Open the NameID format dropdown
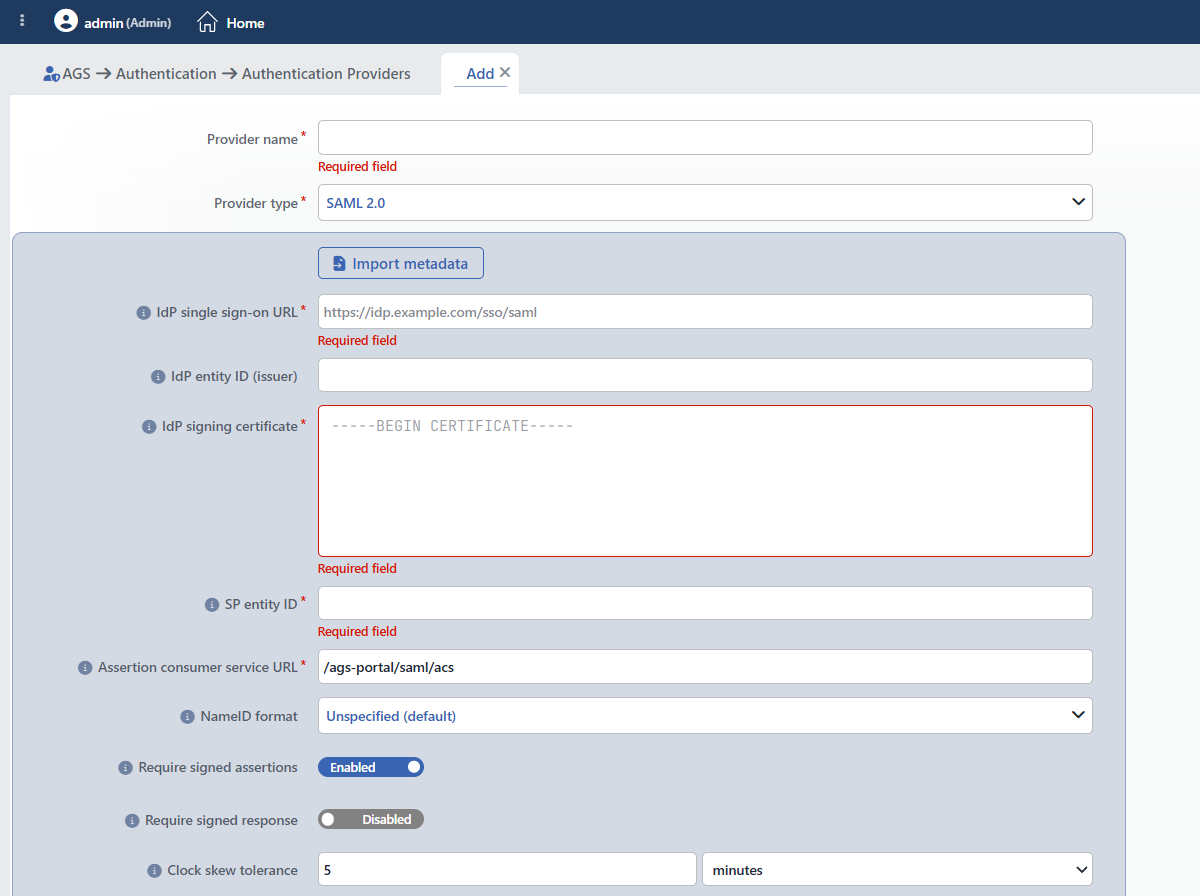 [x=705, y=715]
